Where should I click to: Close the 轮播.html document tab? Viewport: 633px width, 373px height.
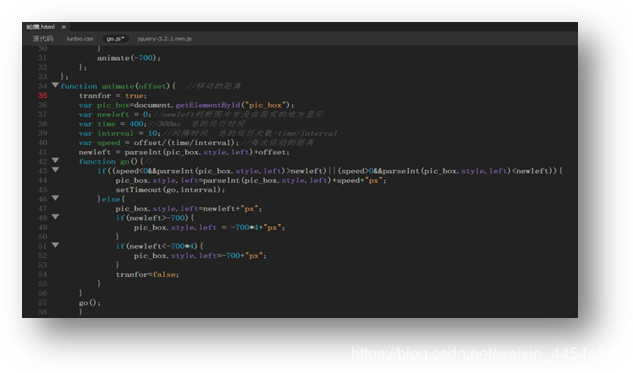click(x=64, y=27)
